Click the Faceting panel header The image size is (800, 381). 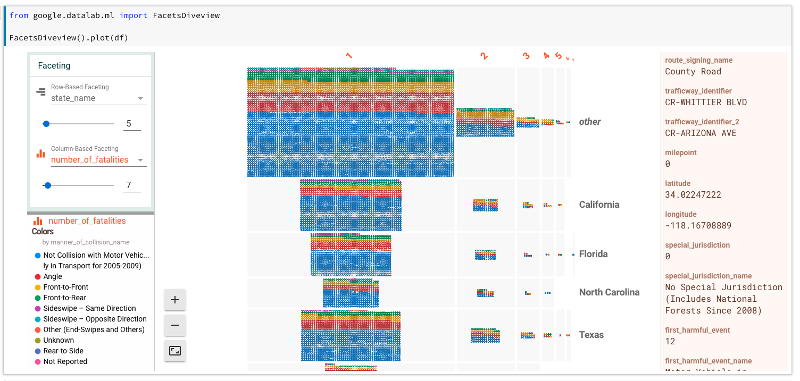pos(90,66)
